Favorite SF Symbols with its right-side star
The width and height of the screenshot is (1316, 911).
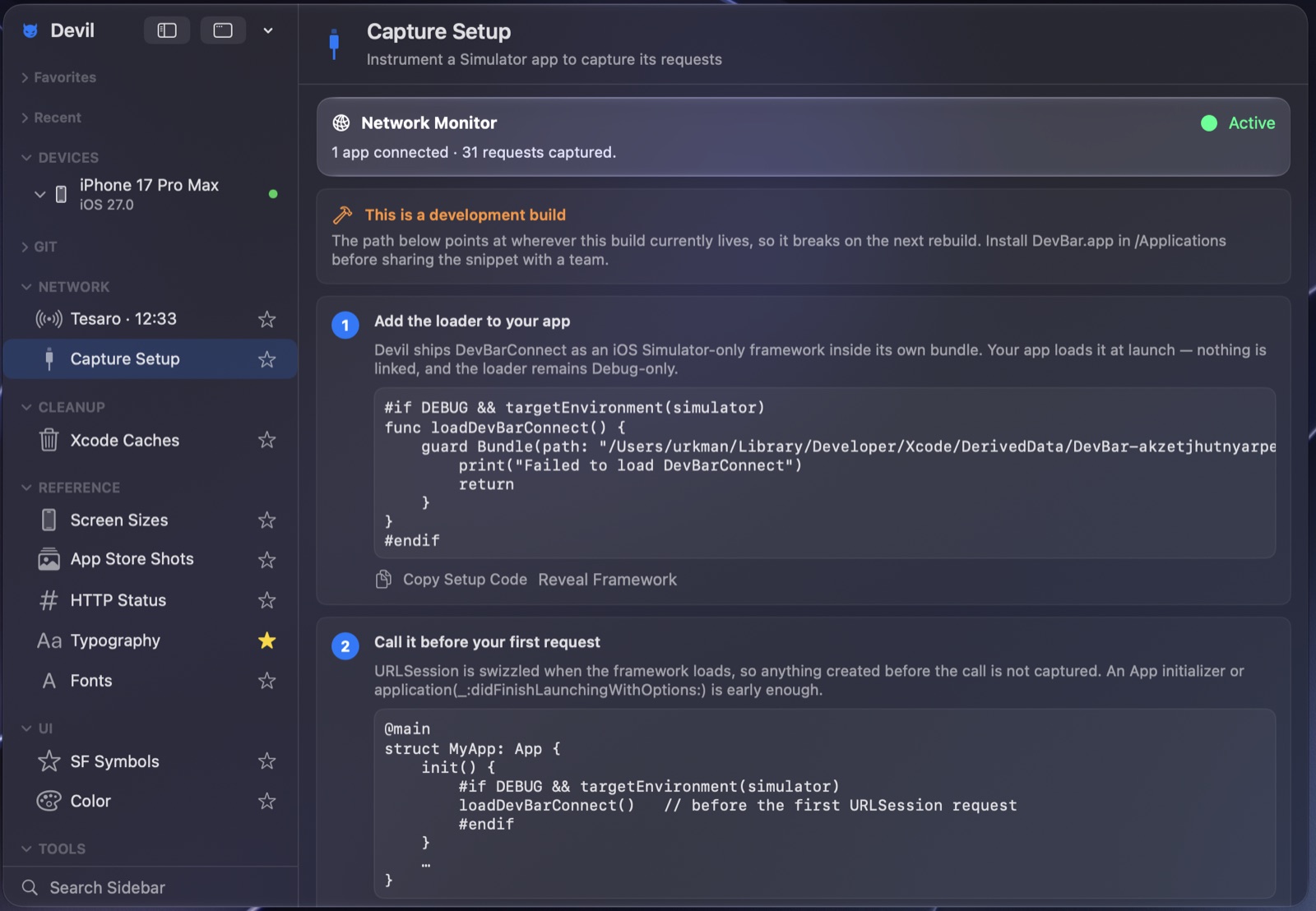266,761
